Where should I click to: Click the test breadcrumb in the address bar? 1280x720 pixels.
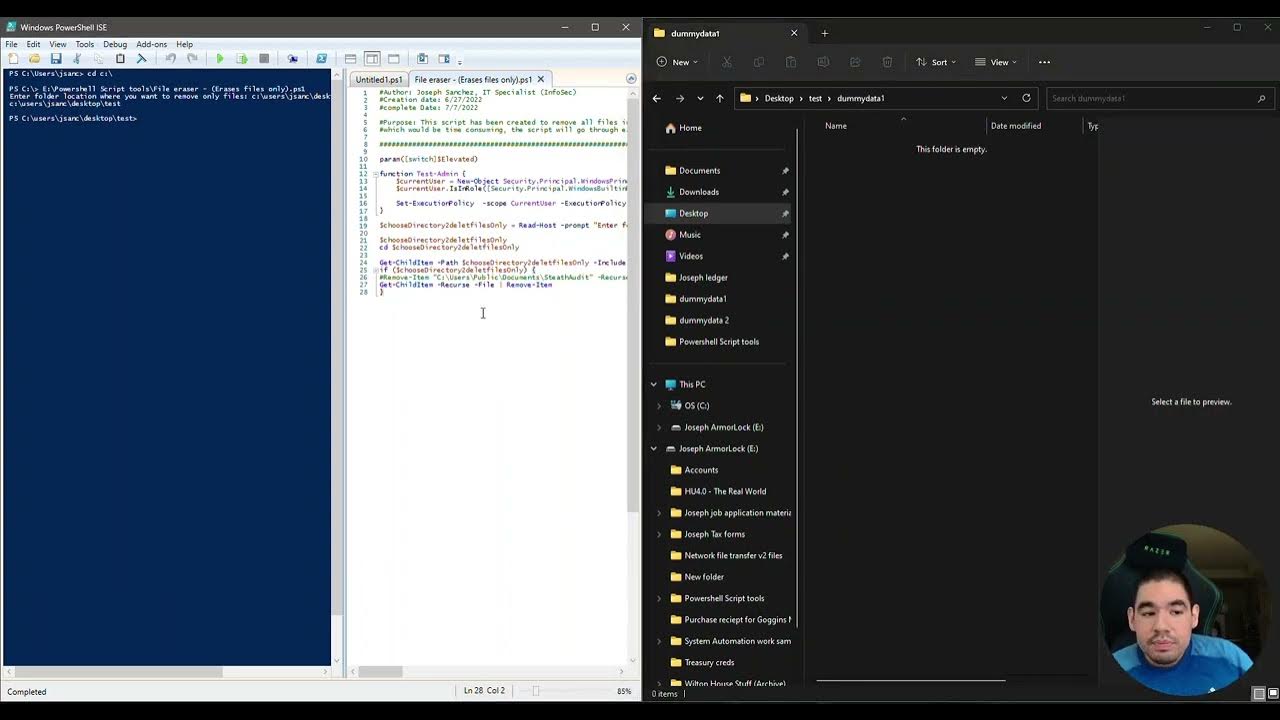(x=815, y=98)
